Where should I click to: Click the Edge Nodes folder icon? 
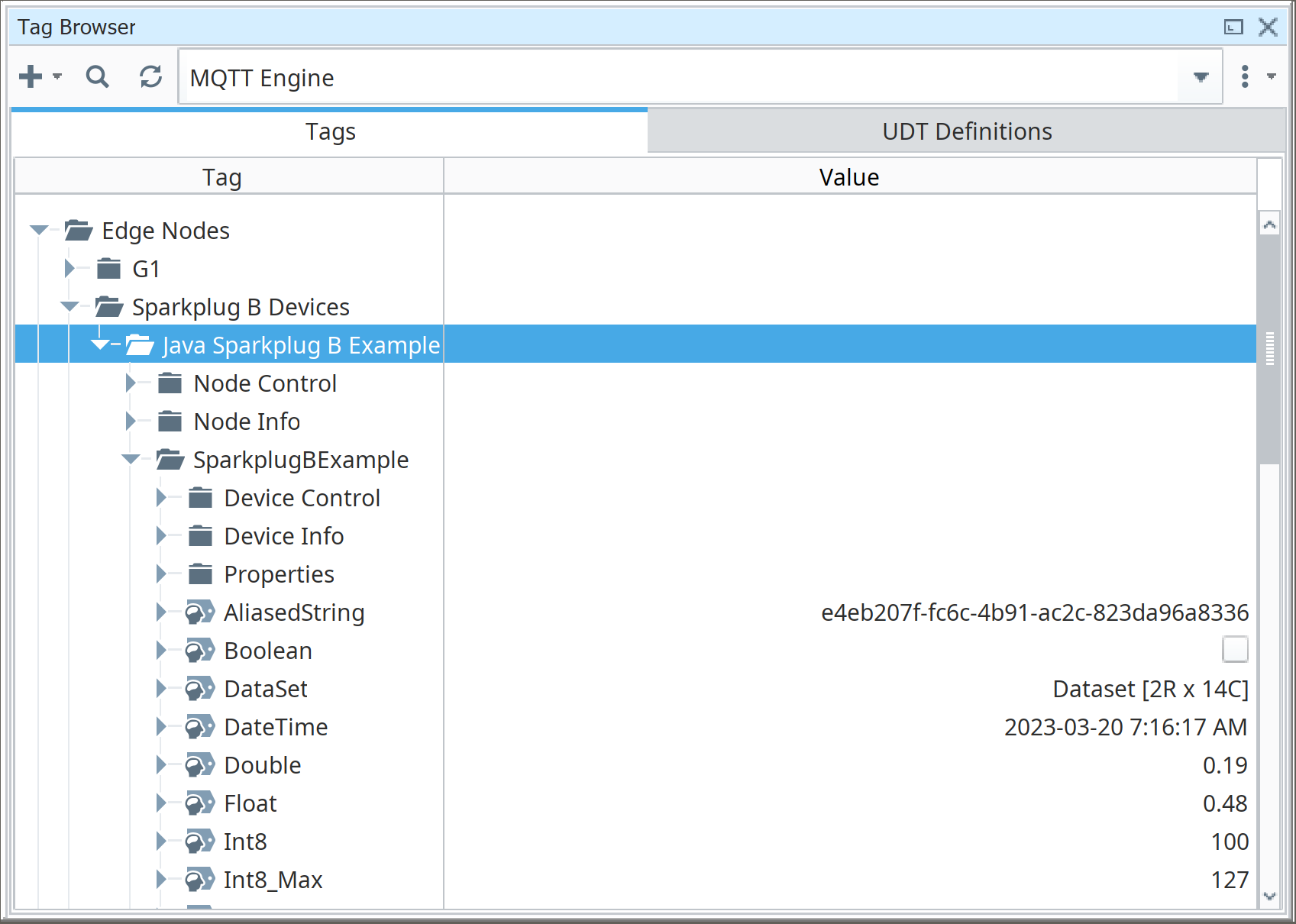[x=79, y=231]
